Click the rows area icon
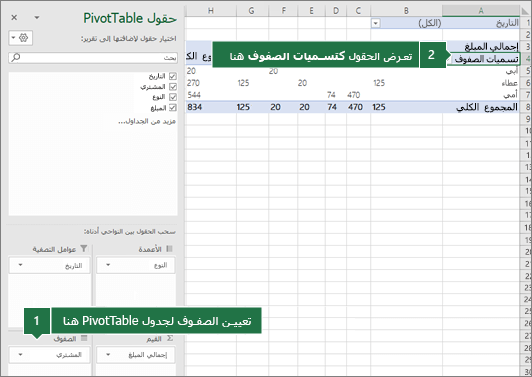Screen dimensions: 532x377 [84, 338]
